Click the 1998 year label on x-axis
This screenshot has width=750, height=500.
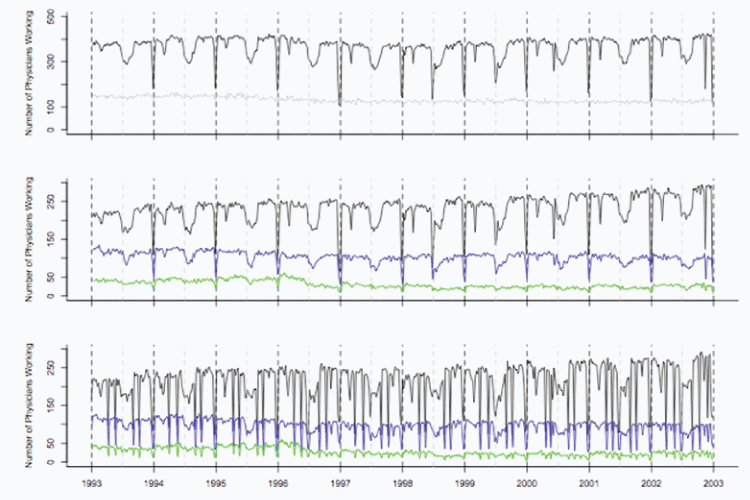402,481
